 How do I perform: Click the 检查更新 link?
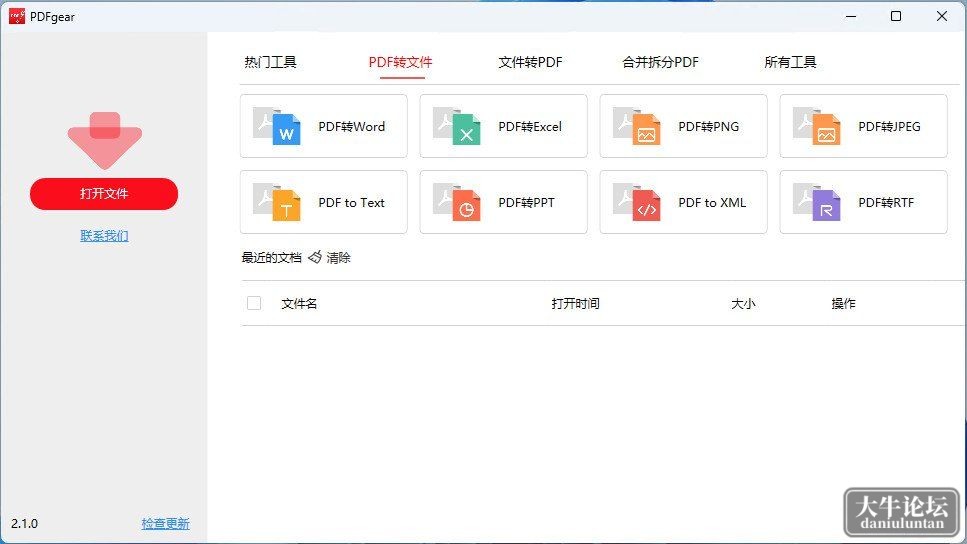tap(165, 524)
